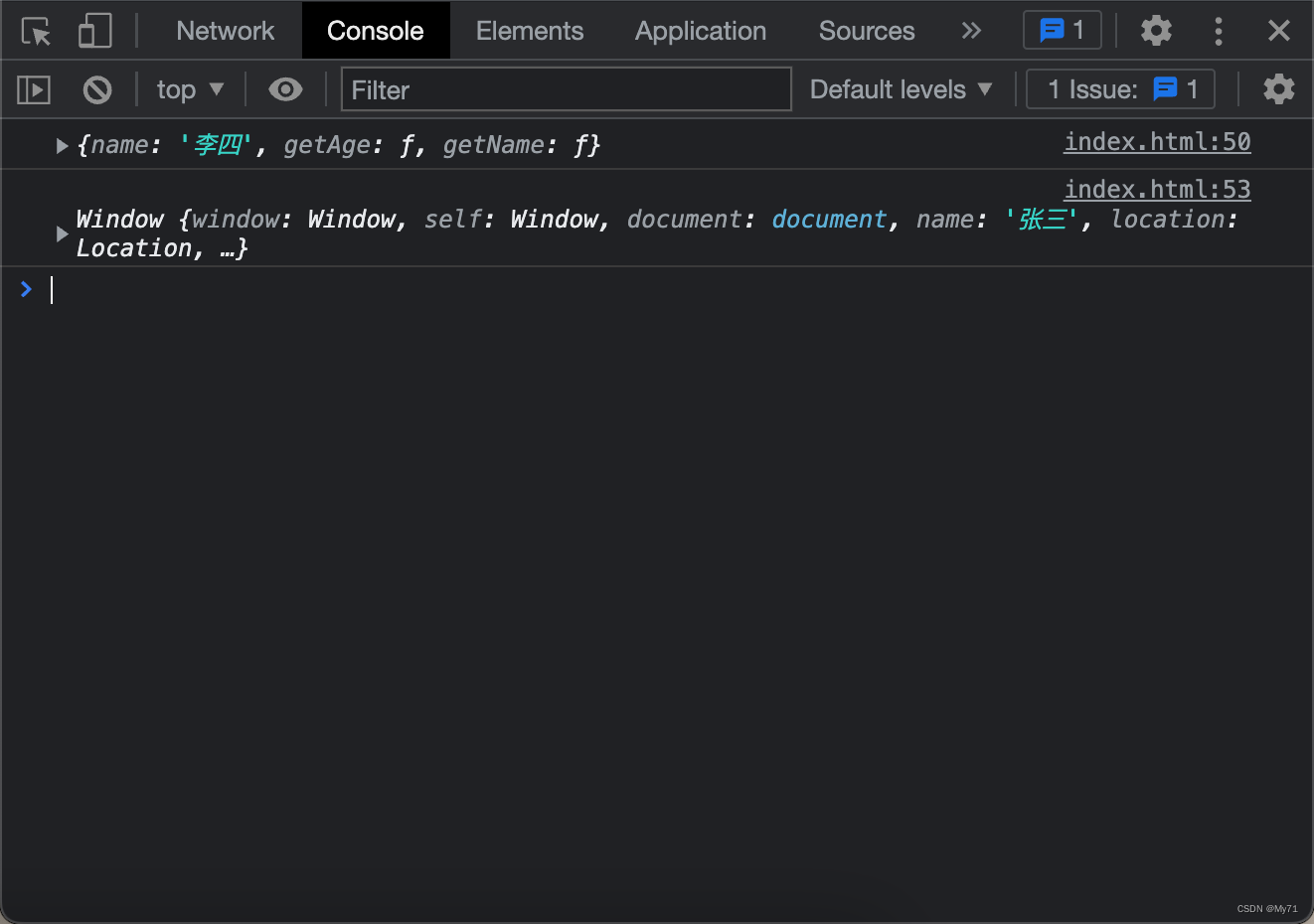Viewport: 1314px width, 924px height.
Task: Switch to the Network tab
Action: tap(225, 31)
